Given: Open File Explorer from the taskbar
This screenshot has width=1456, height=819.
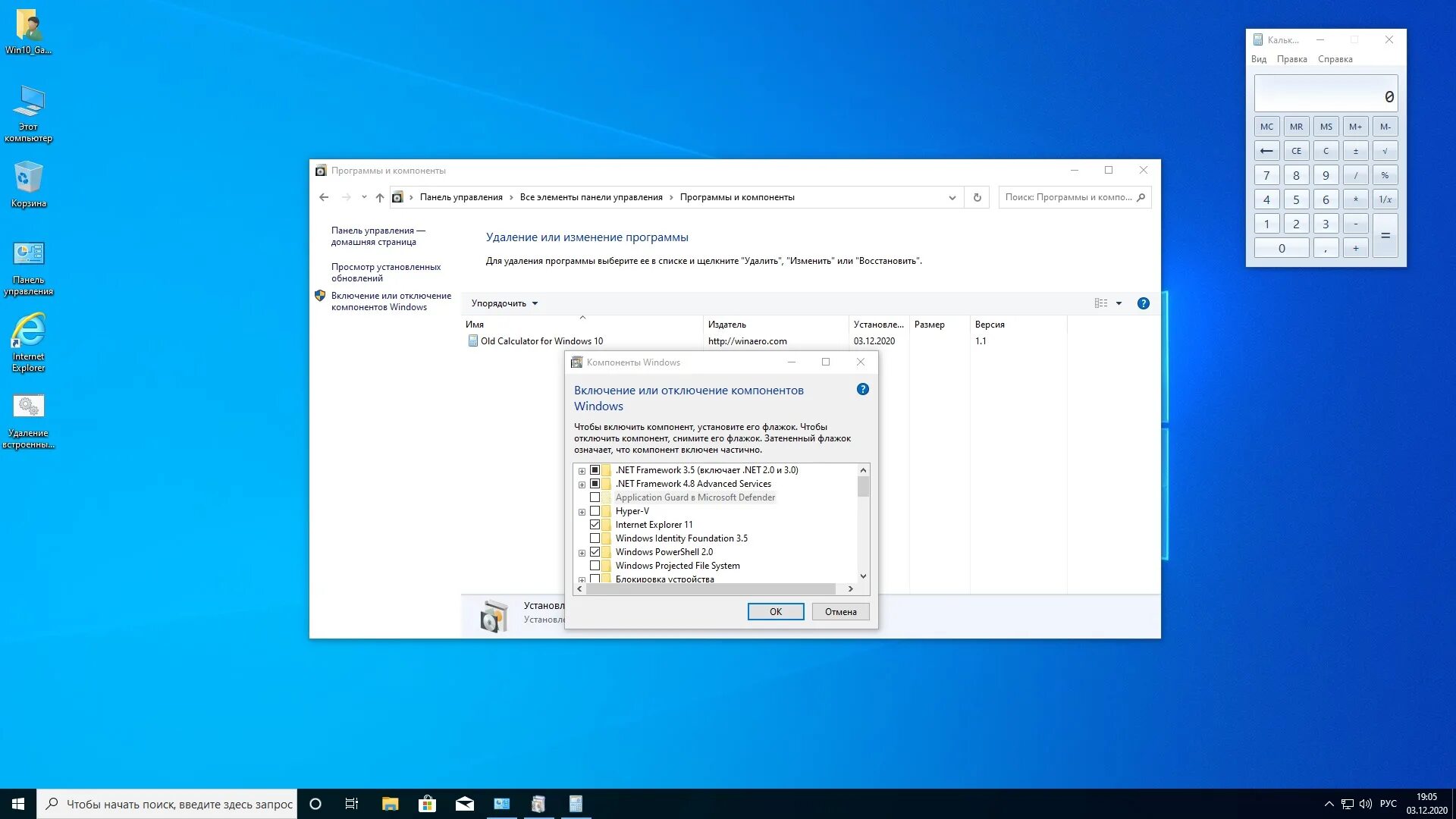Looking at the screenshot, I should pos(390,803).
